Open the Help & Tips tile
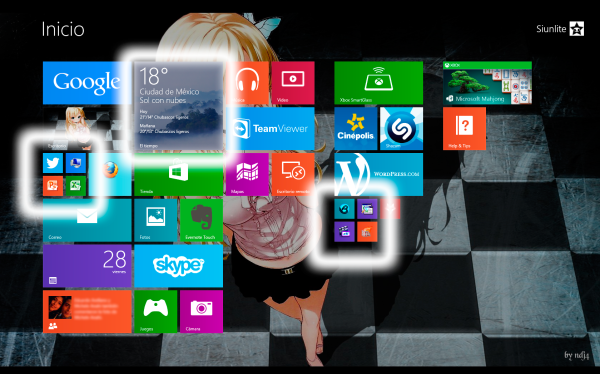600x374 pixels. 465,129
